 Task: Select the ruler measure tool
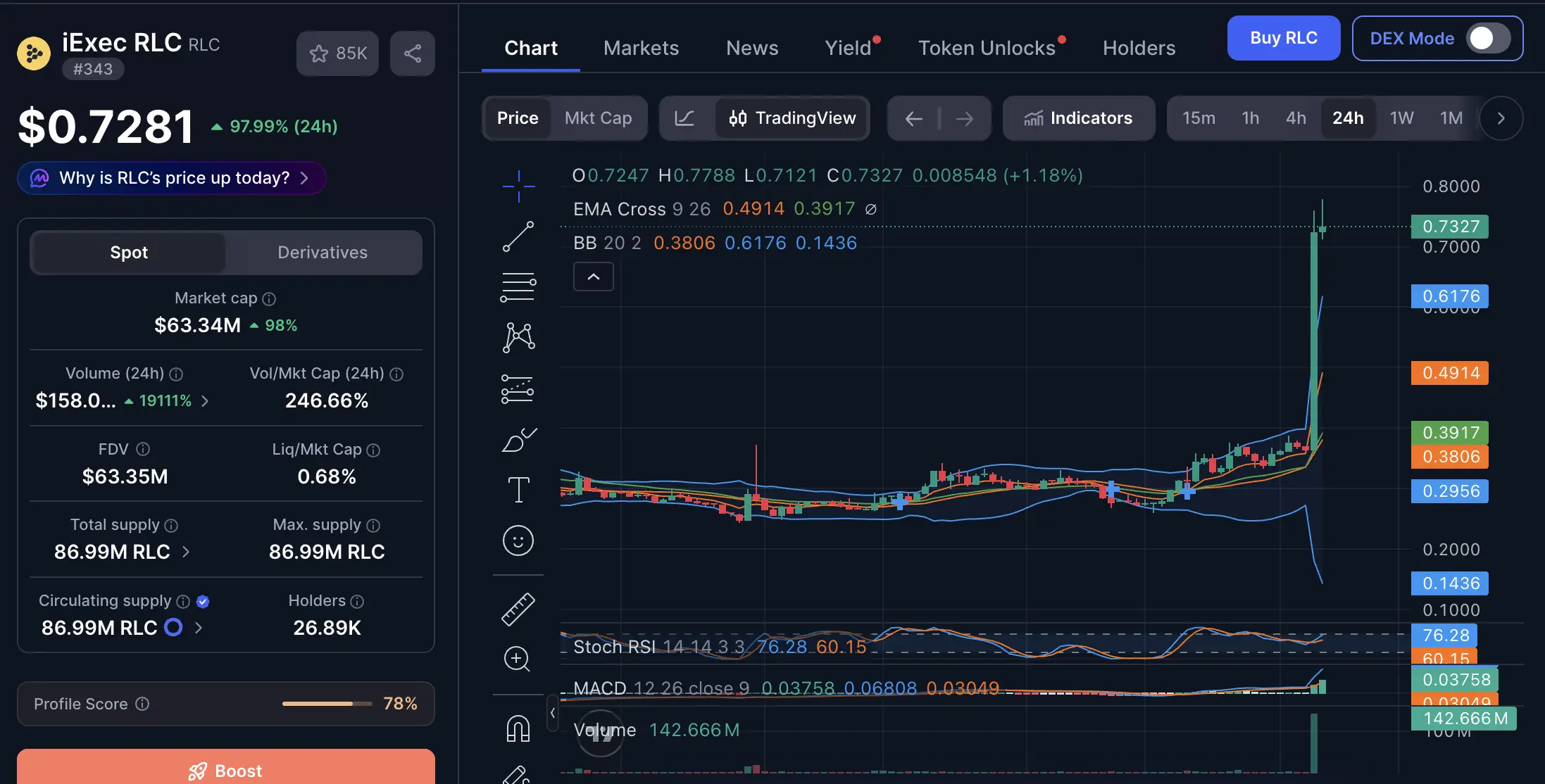point(518,609)
